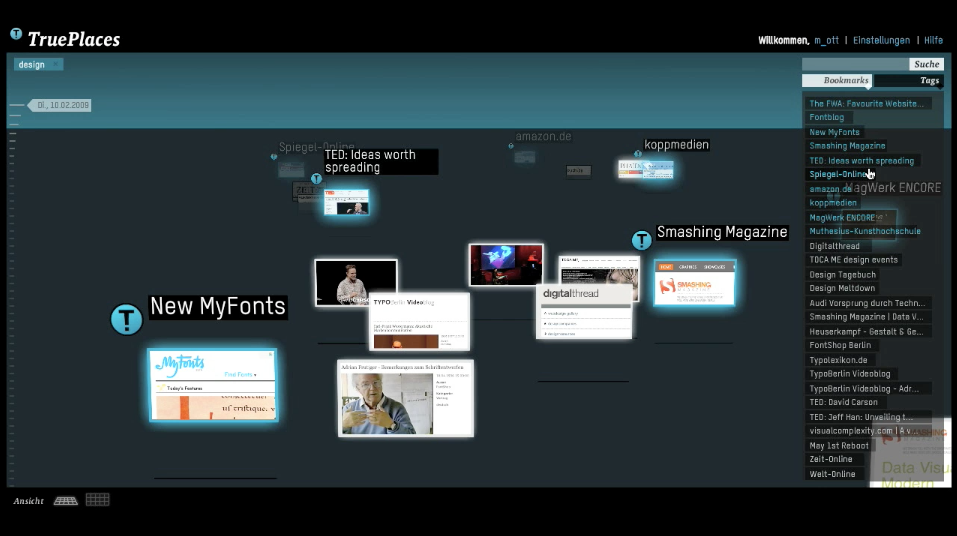Click the T marker above the TED thumbnail
This screenshot has width=957, height=536.
coord(316,179)
